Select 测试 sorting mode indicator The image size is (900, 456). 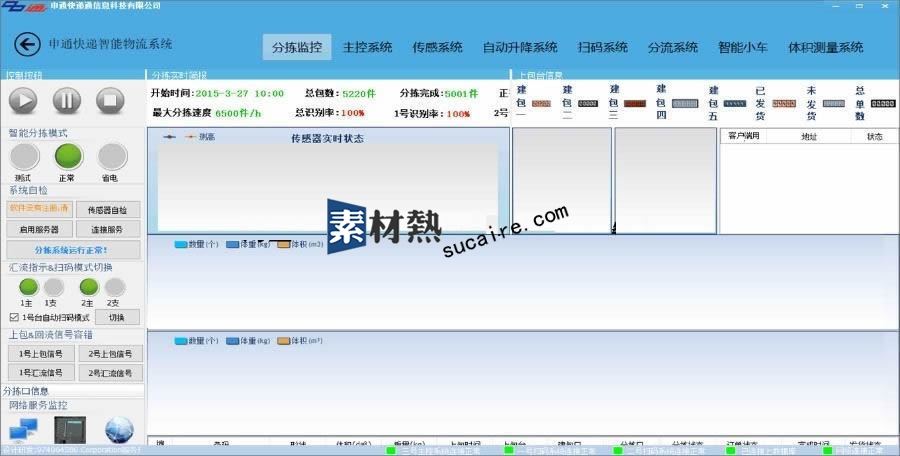[25, 157]
